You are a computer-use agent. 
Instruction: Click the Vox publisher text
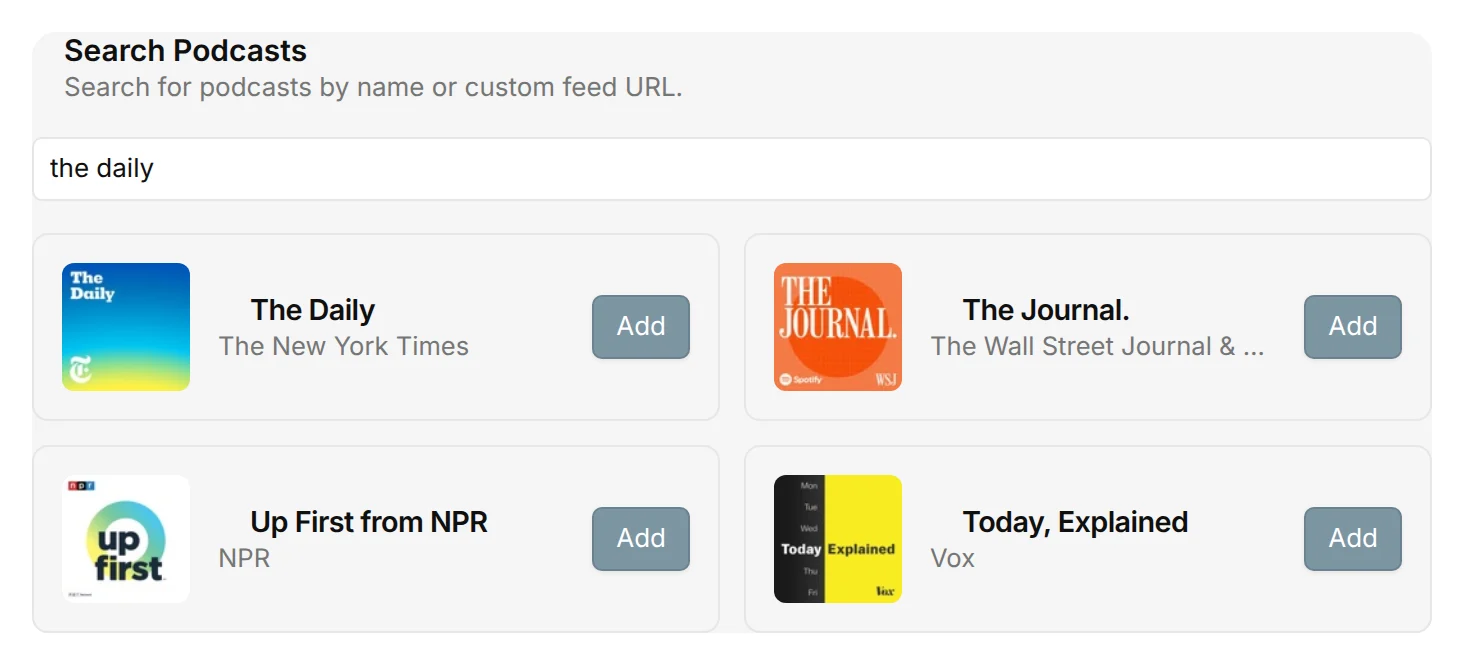pos(953,558)
